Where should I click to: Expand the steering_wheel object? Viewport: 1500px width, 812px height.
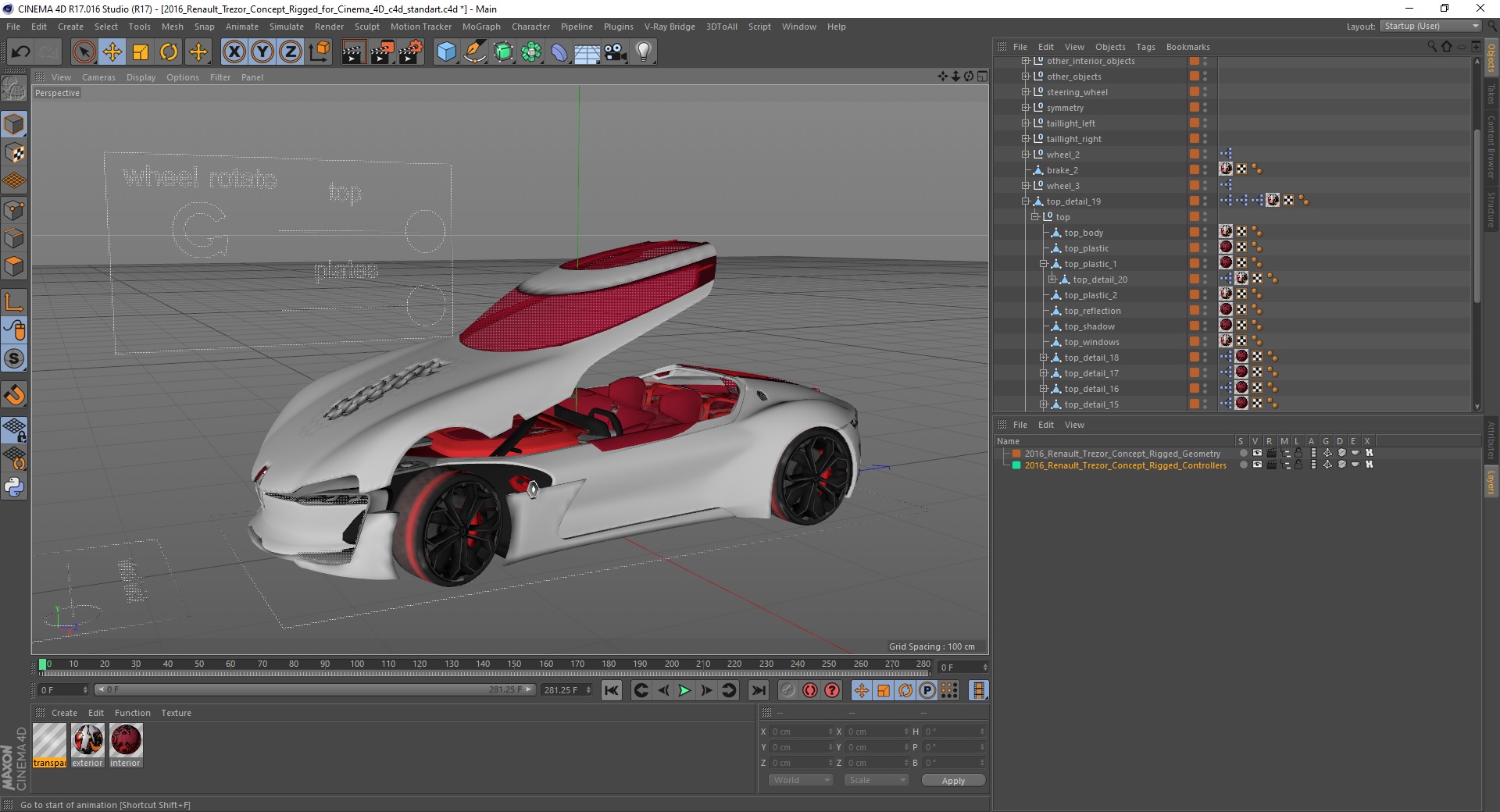tap(1026, 92)
